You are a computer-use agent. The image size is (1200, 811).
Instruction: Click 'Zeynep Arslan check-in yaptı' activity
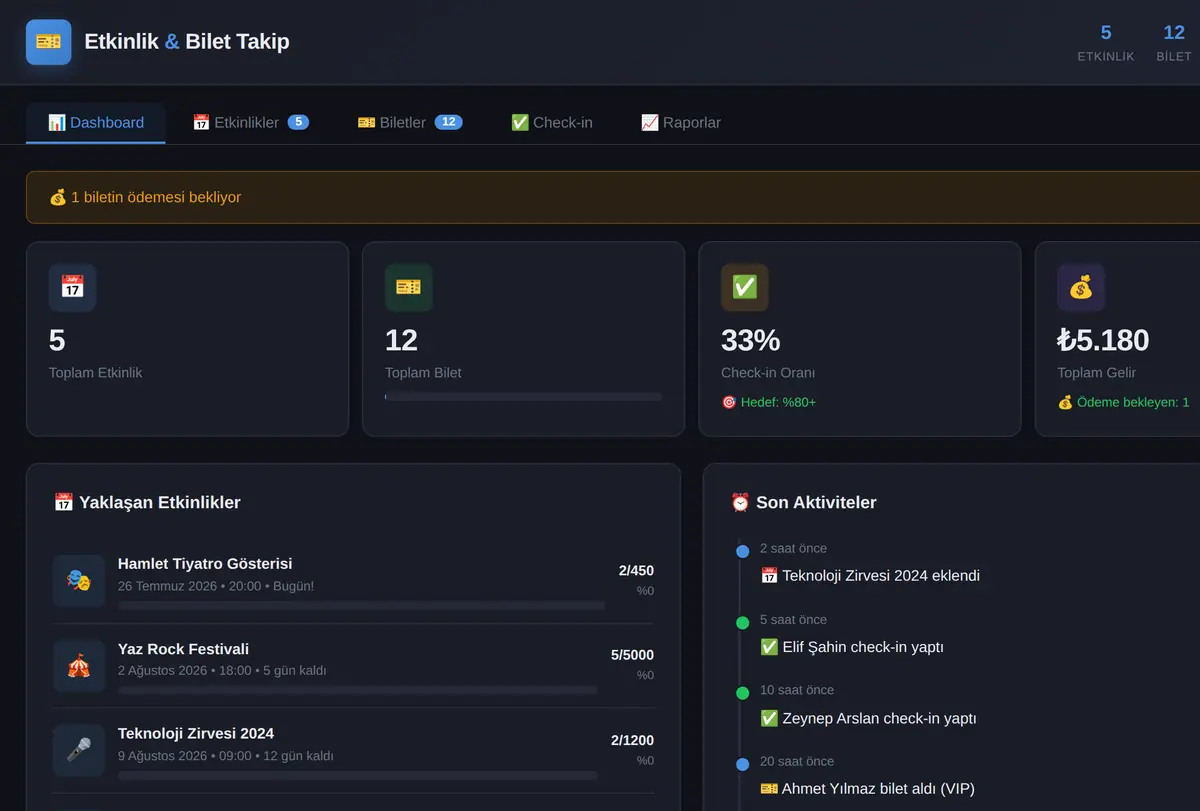(x=868, y=718)
